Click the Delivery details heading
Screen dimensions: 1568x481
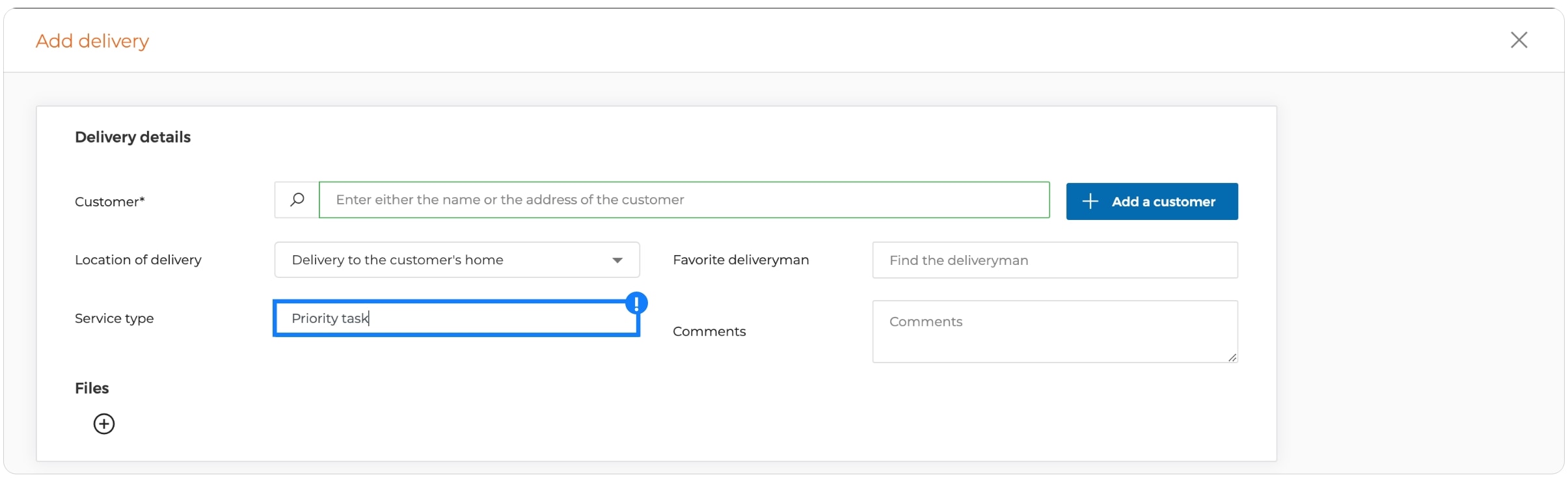(x=133, y=137)
